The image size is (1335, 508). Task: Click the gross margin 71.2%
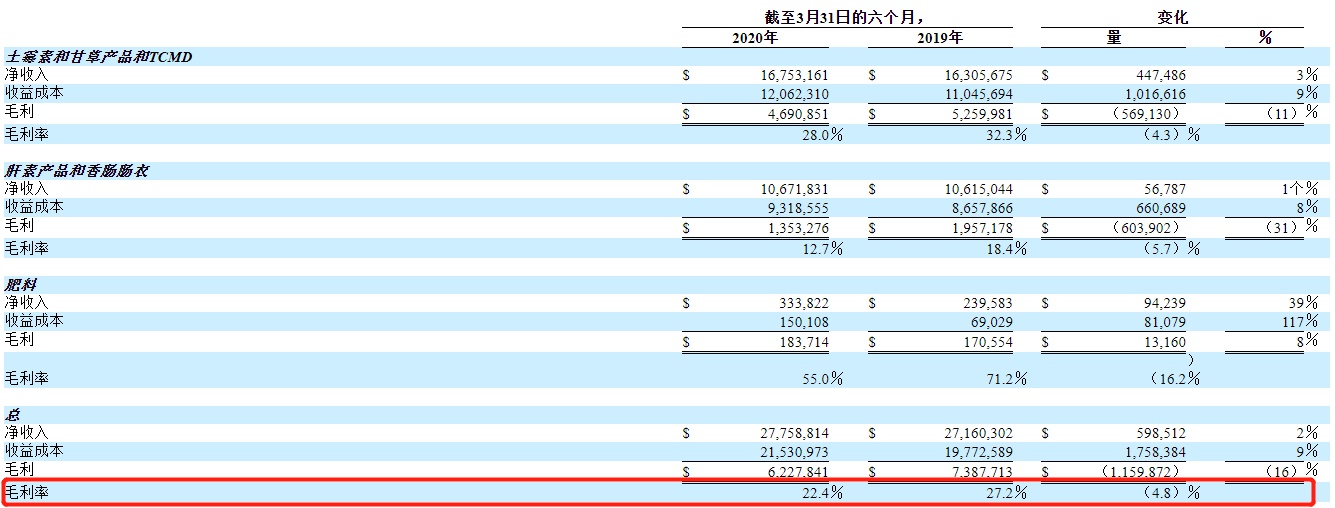pos(1005,379)
